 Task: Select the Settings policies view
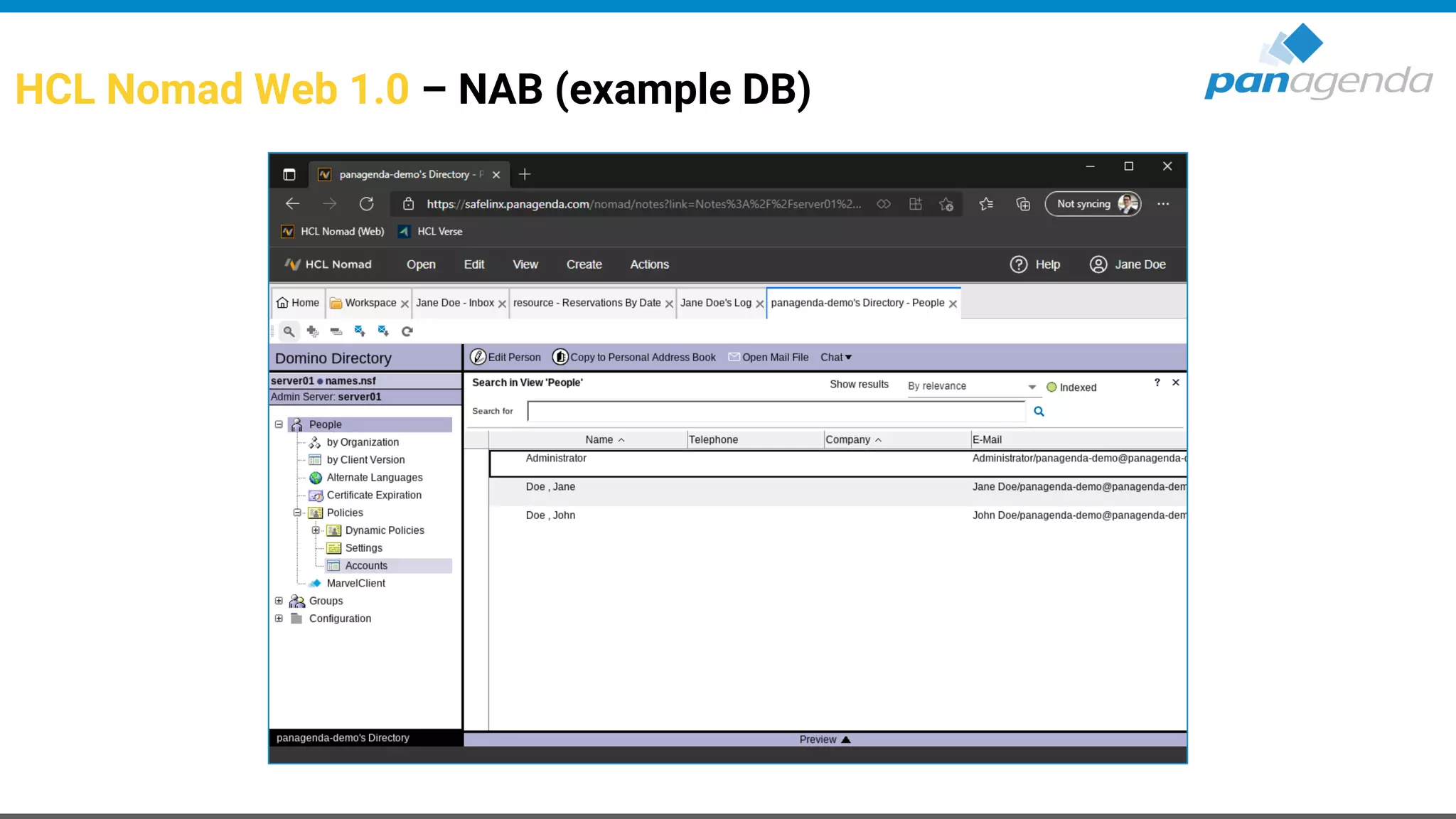click(x=363, y=548)
